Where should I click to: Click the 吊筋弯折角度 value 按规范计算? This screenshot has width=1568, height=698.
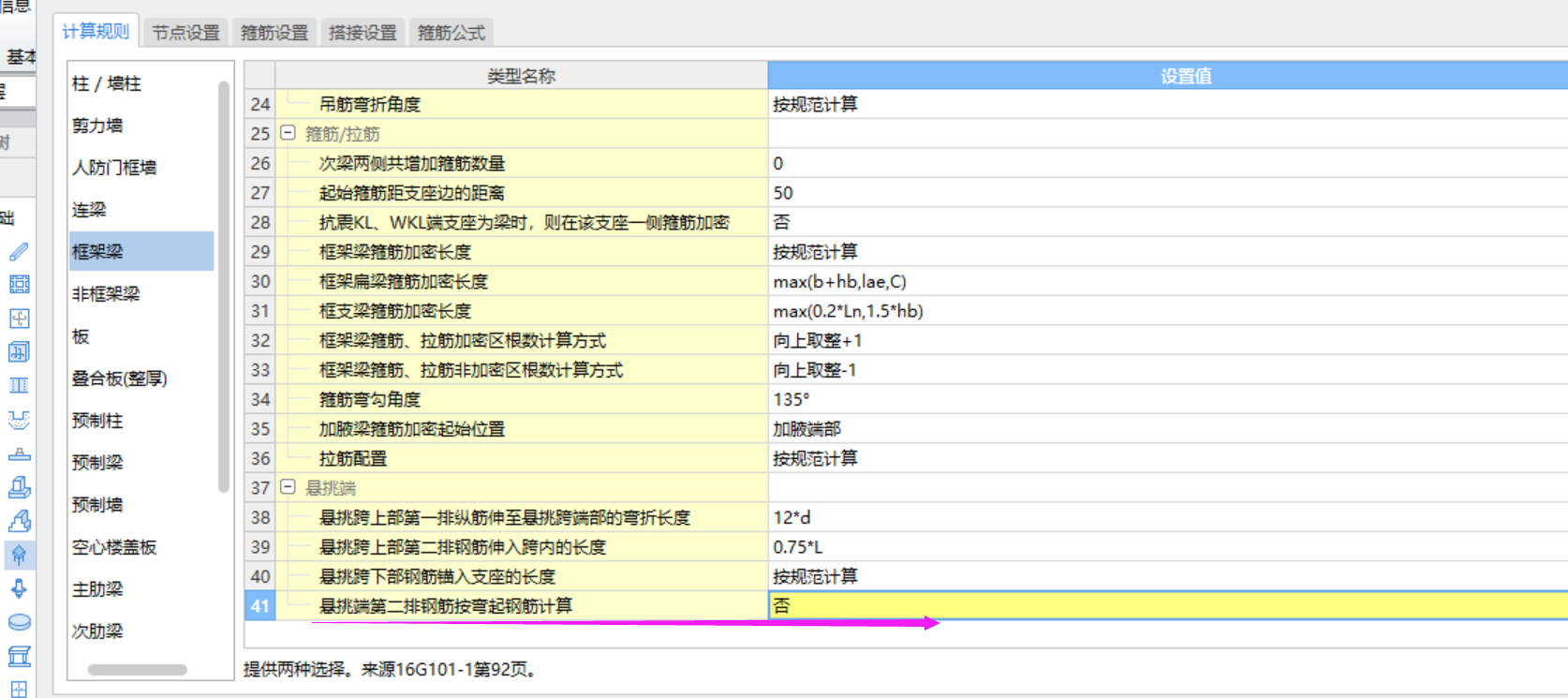(1168, 104)
